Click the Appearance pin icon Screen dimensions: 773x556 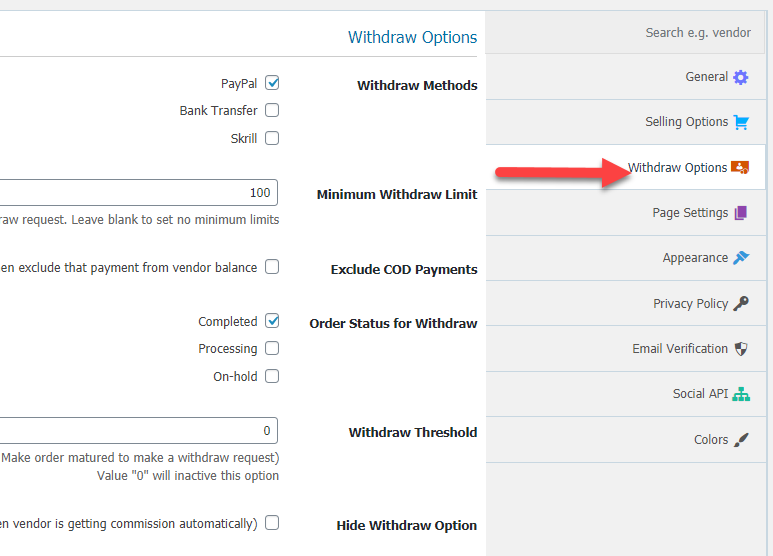741,257
